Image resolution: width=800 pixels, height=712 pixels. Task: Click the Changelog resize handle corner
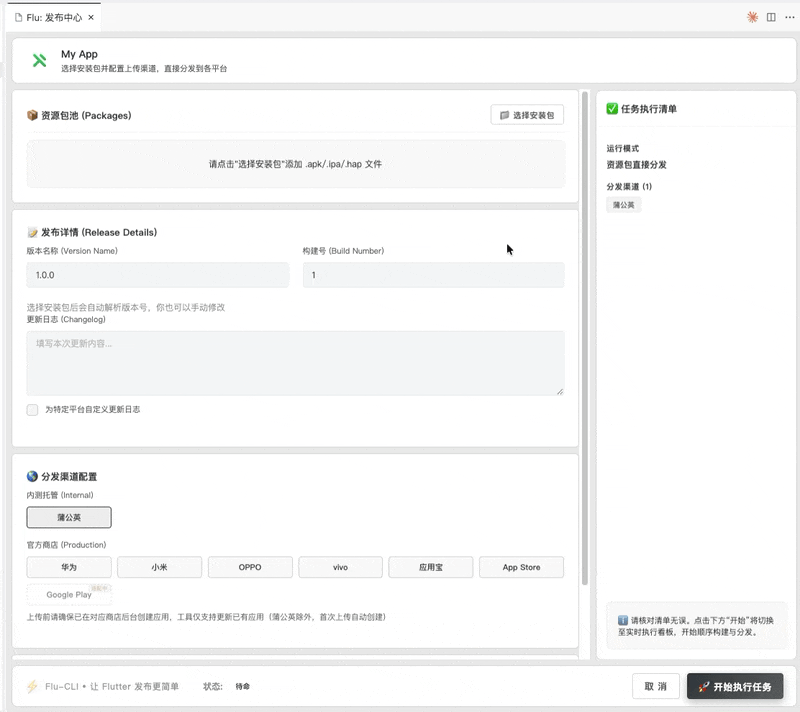[560, 392]
